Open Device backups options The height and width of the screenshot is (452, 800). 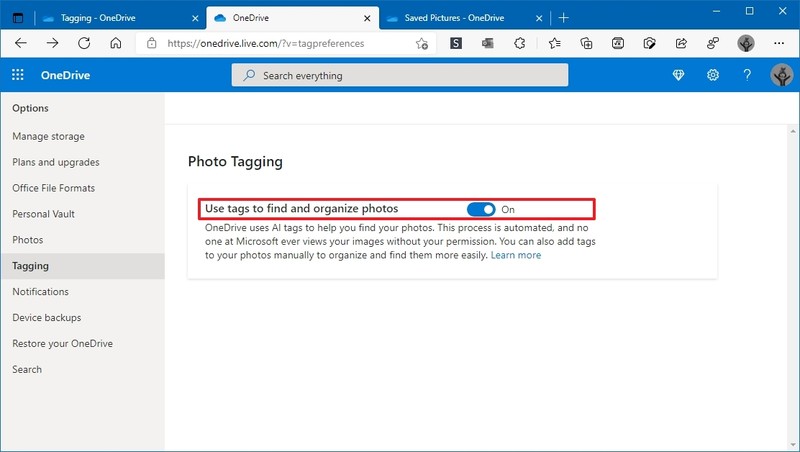46,317
